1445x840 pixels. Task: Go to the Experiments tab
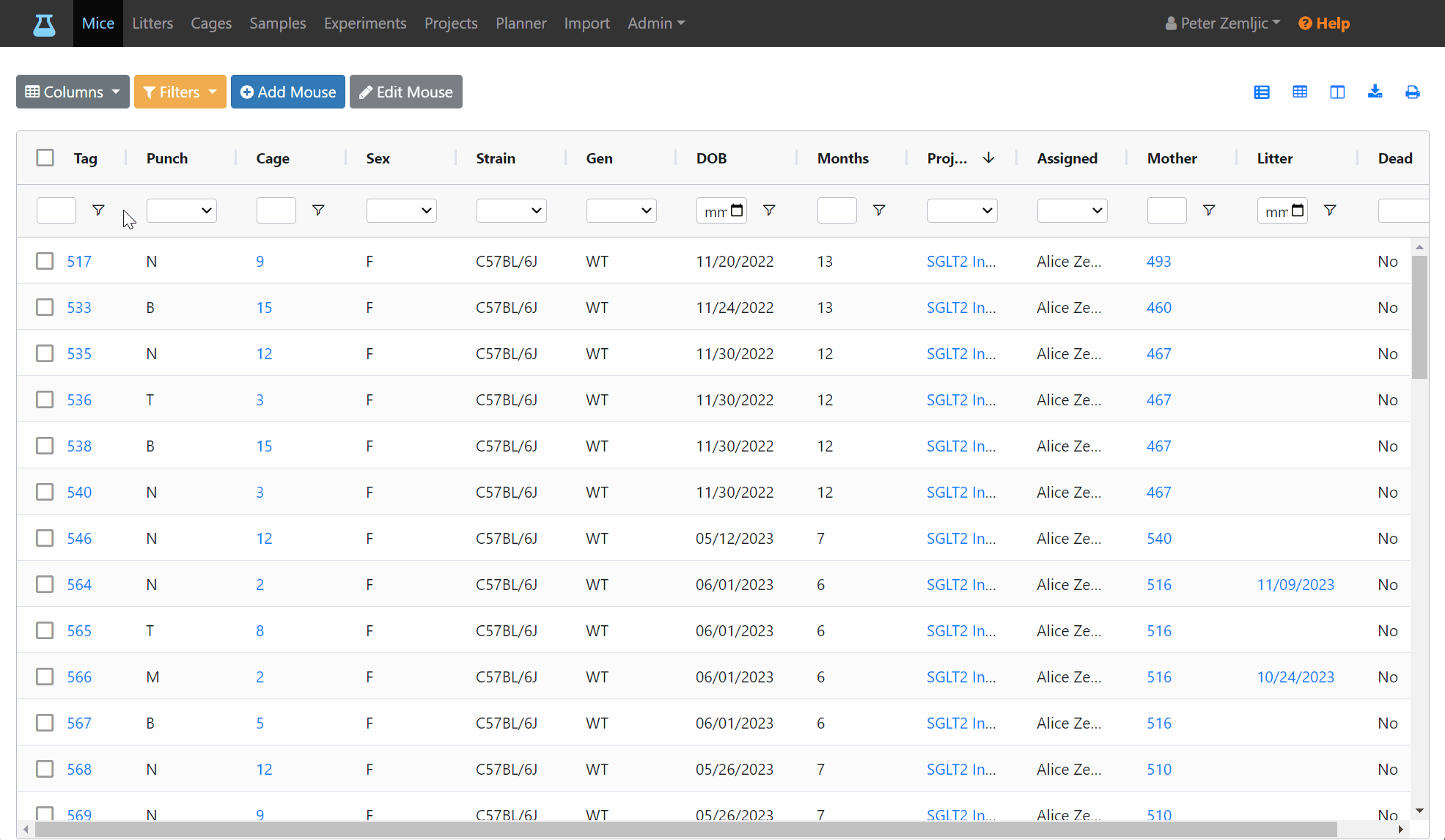365,23
